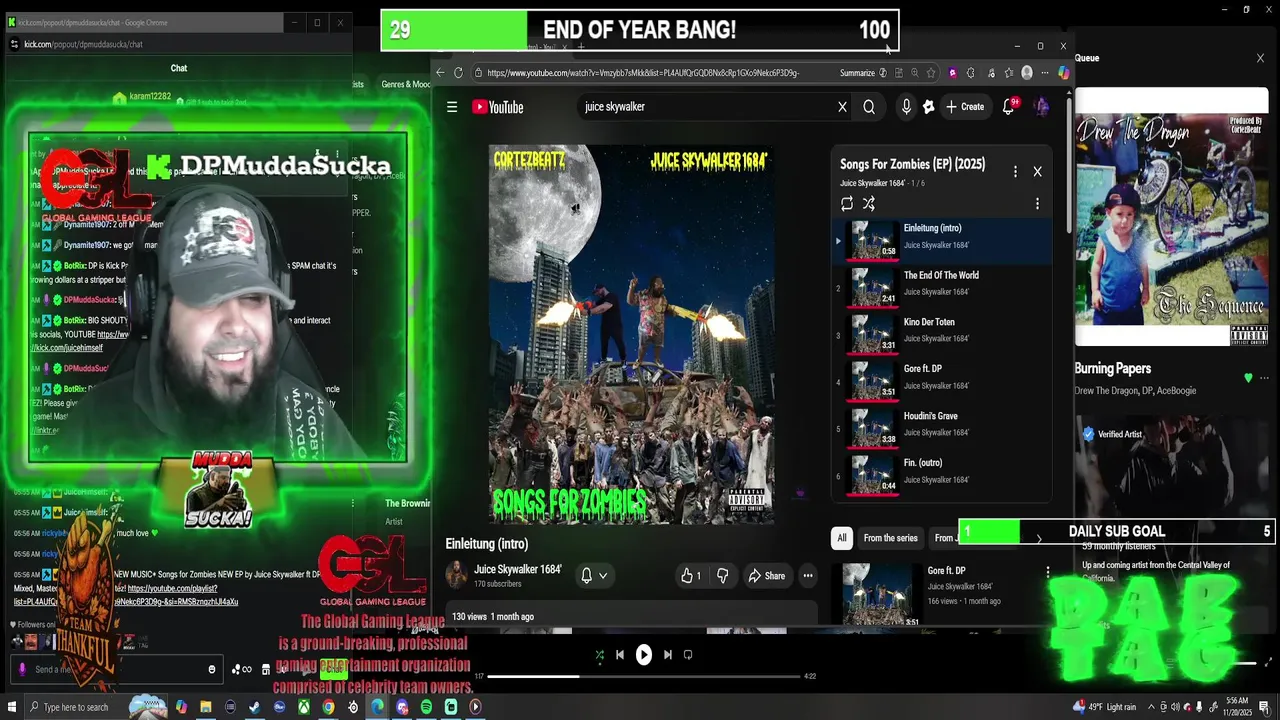
Task: Click the Create button on YouTube
Action: click(965, 107)
